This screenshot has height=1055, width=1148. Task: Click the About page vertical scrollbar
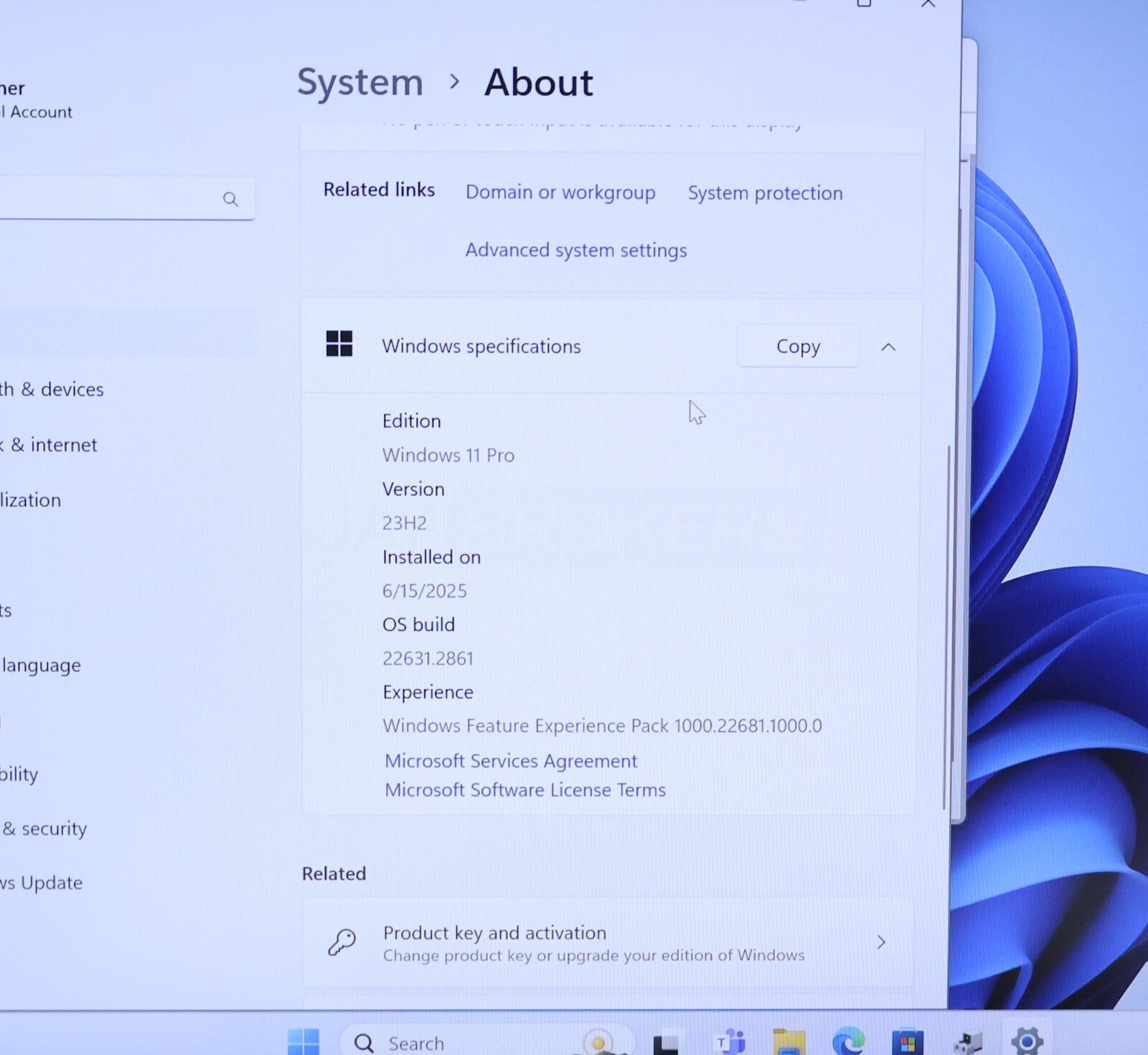point(948,624)
